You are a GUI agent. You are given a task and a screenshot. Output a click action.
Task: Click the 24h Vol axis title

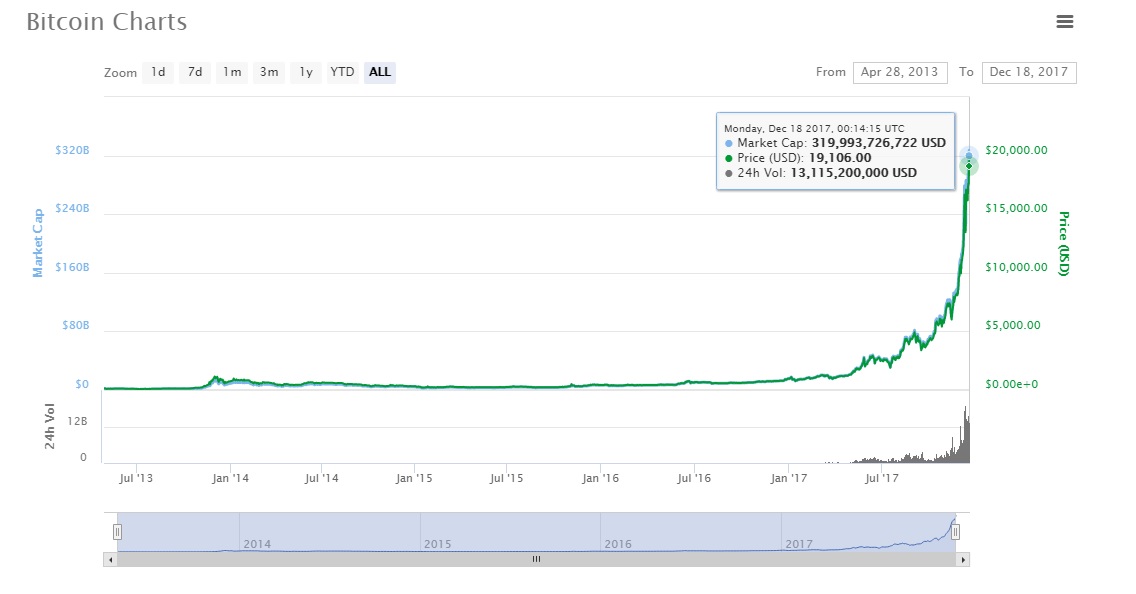click(50, 426)
